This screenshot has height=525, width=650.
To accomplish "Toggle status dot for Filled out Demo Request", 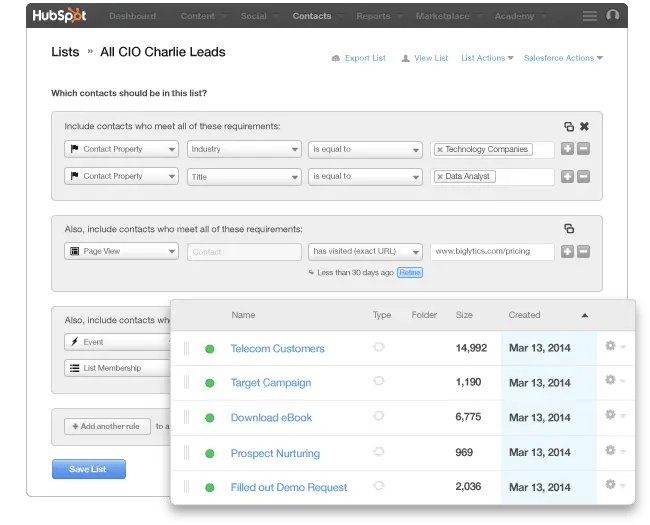I will pyautogui.click(x=210, y=487).
